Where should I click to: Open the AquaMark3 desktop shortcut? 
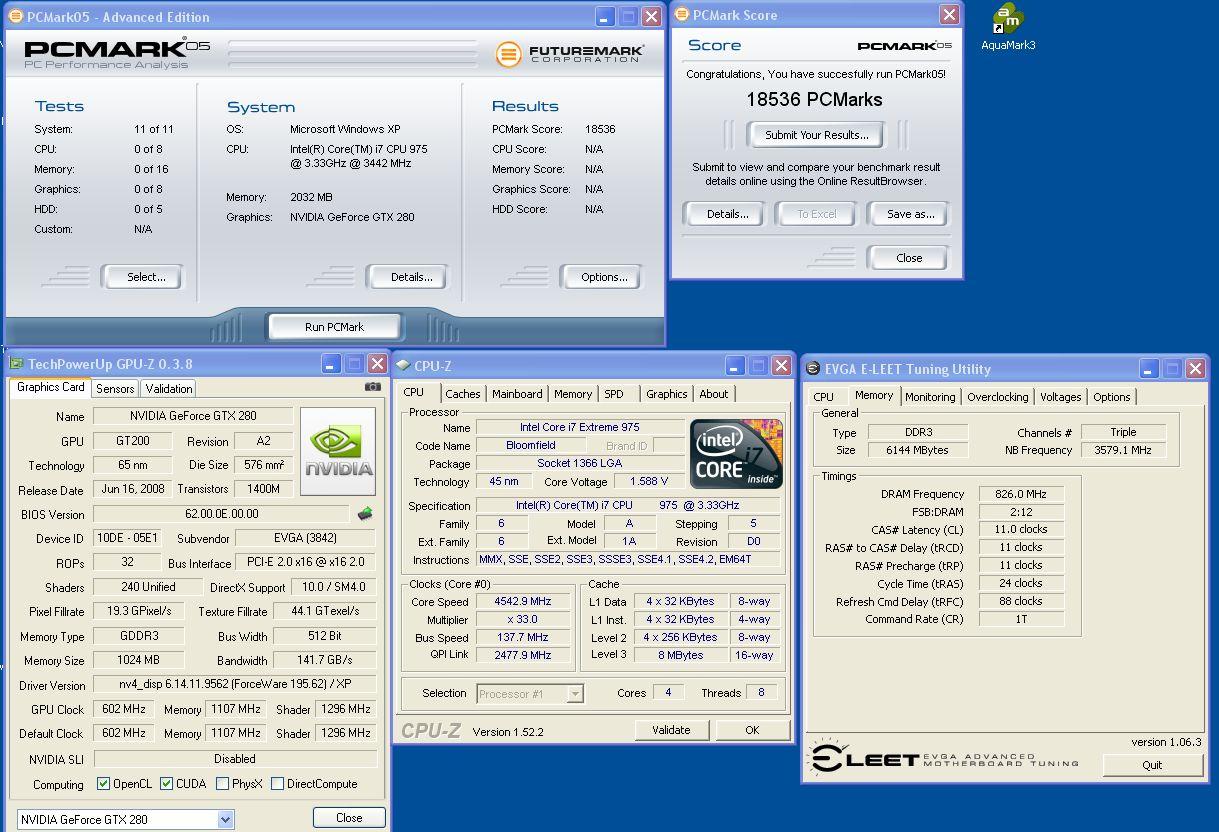1008,27
